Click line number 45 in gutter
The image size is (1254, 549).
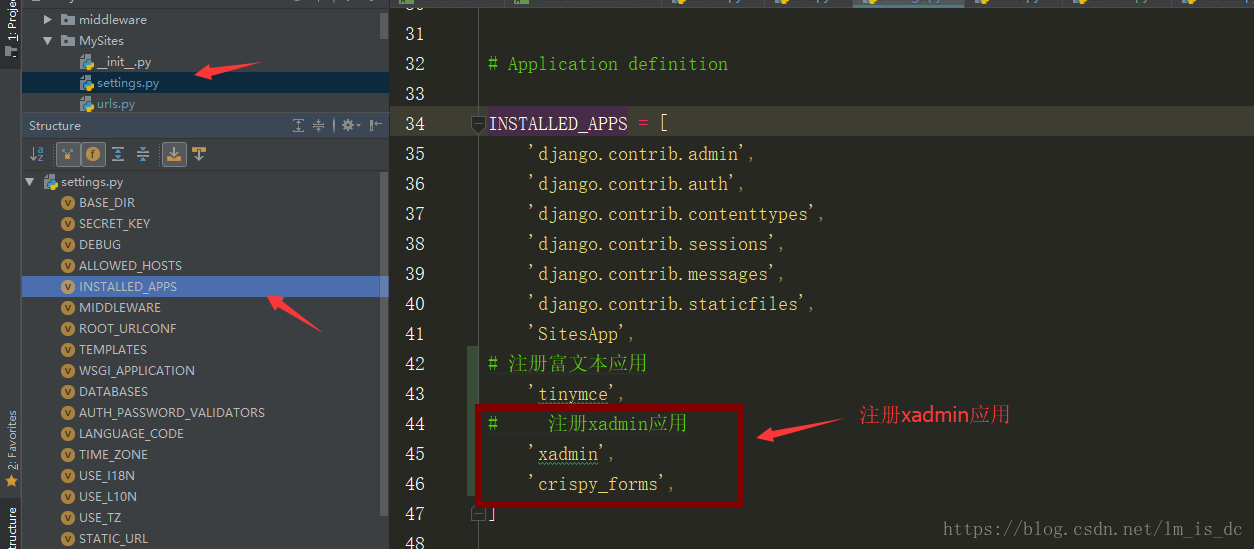click(x=414, y=454)
